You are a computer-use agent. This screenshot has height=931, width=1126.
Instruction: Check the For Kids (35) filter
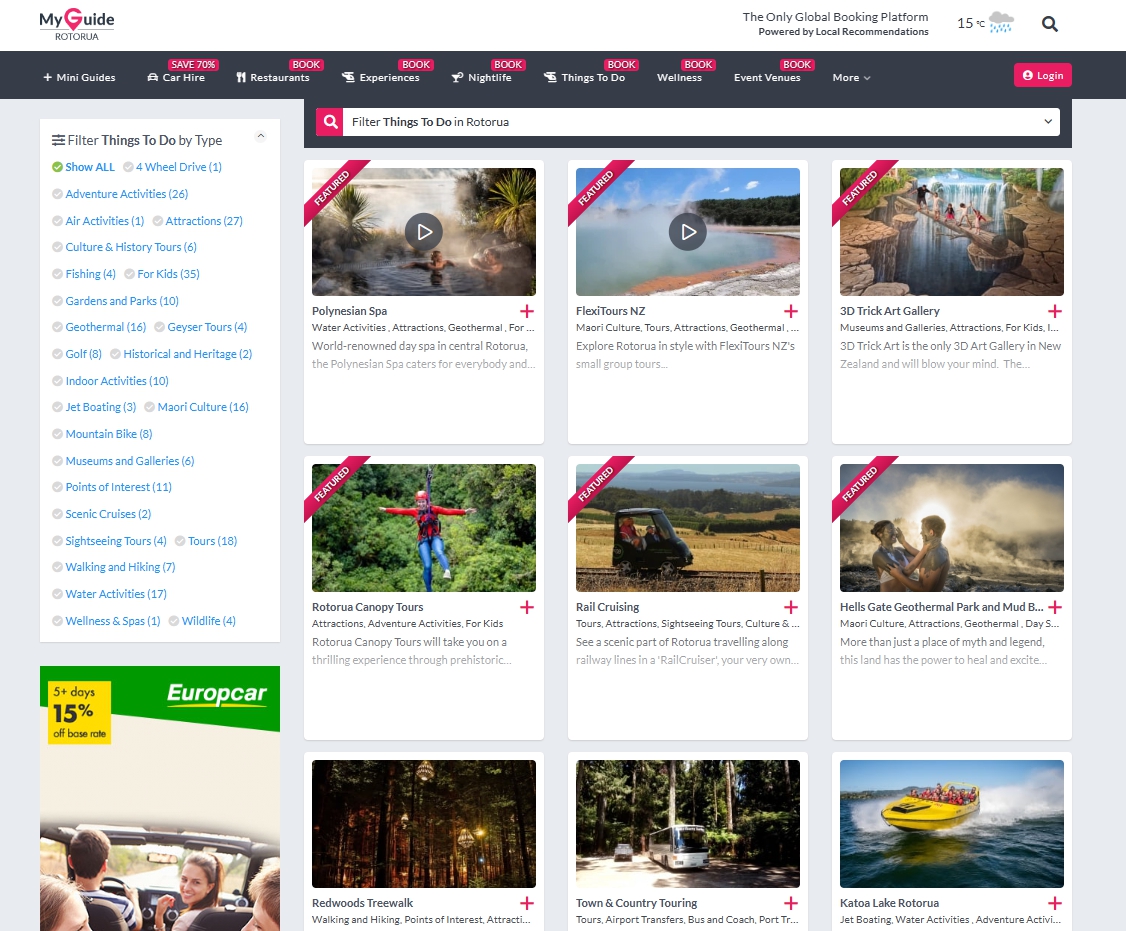click(162, 274)
